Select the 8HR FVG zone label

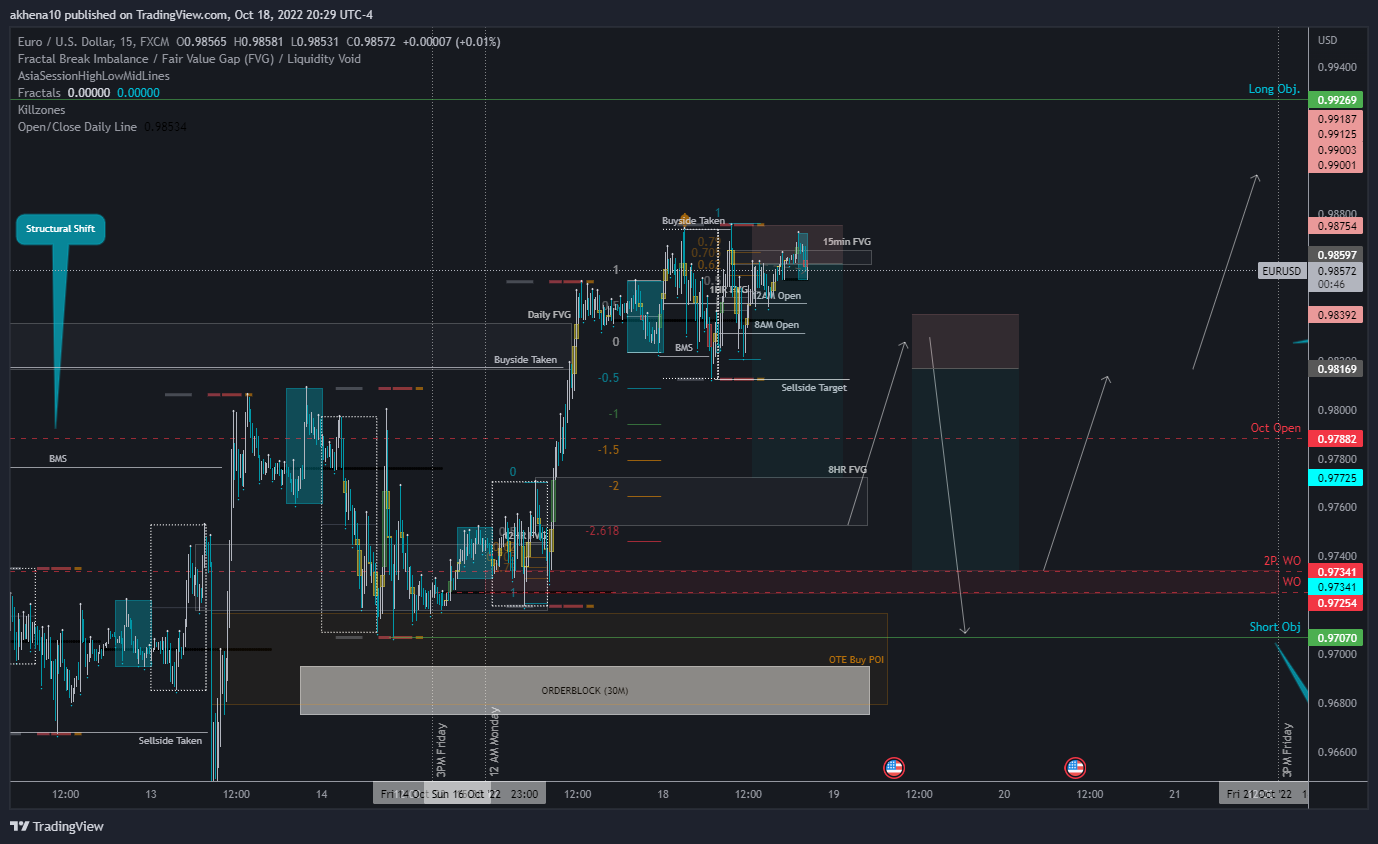pos(847,469)
